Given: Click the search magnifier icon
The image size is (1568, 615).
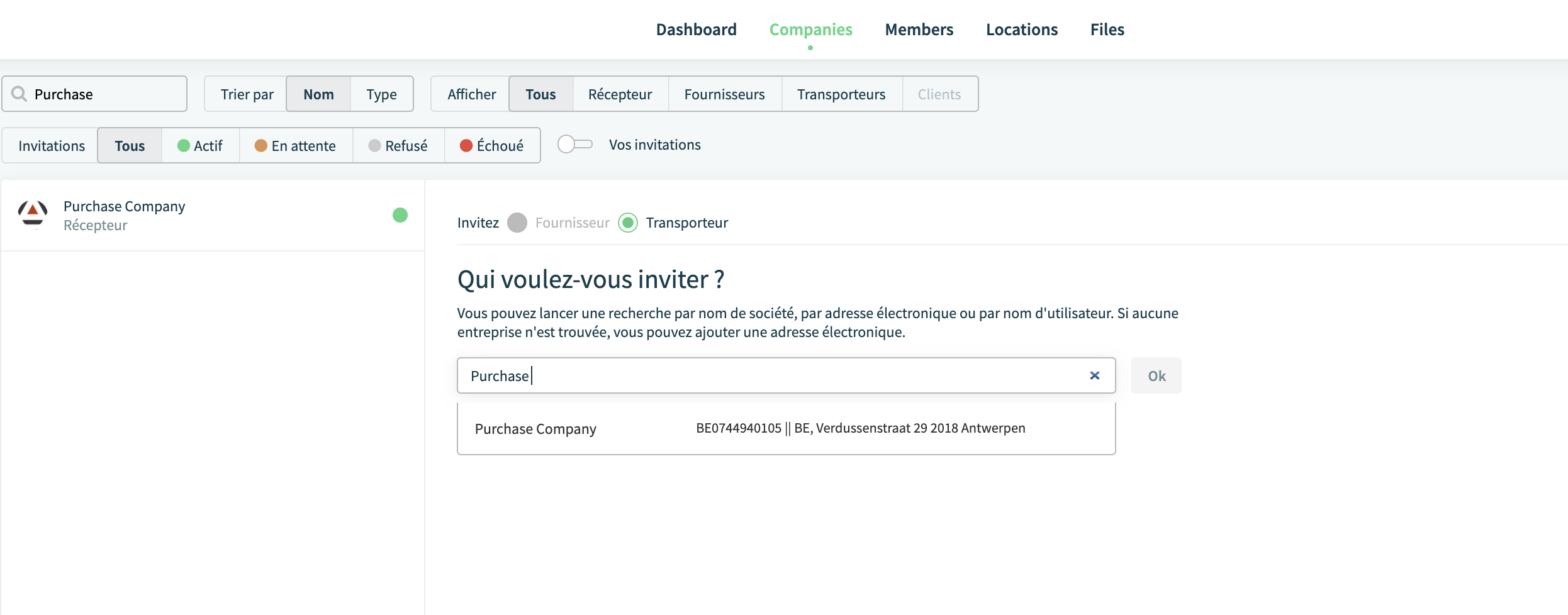Looking at the screenshot, I should click(x=20, y=94).
